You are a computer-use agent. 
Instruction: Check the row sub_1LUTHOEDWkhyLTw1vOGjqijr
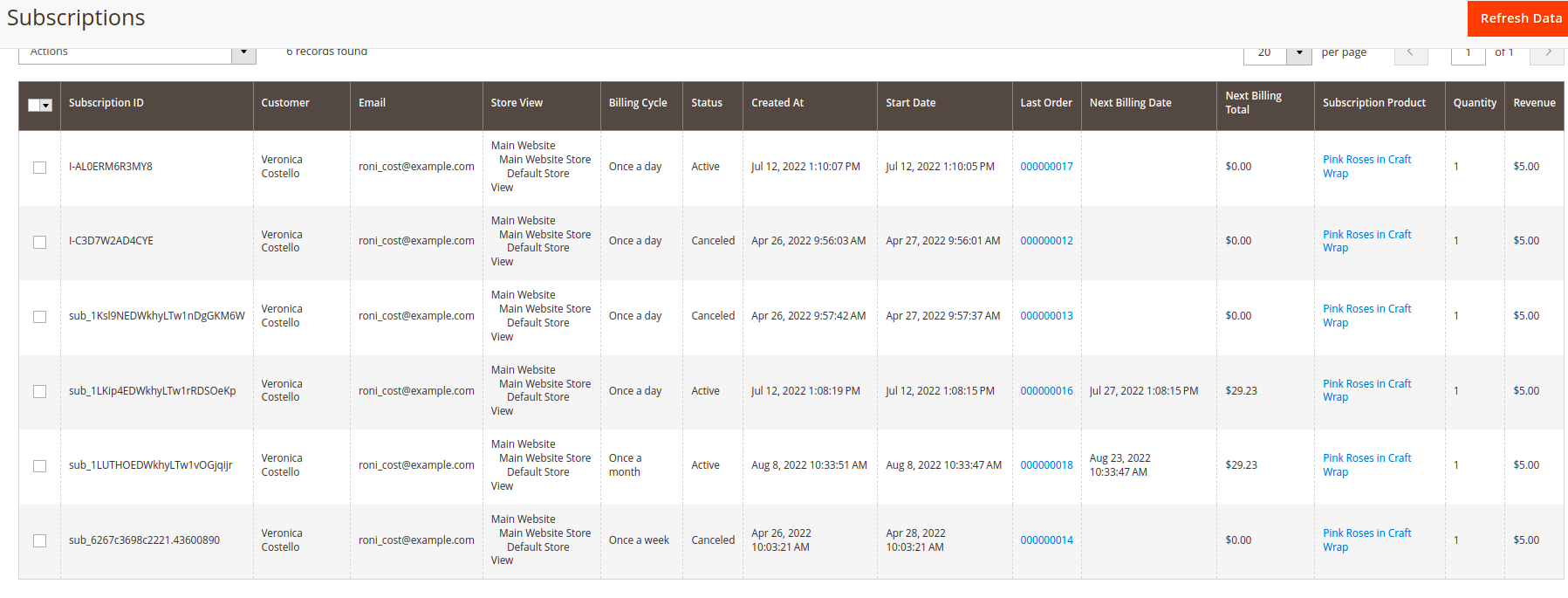click(x=40, y=465)
